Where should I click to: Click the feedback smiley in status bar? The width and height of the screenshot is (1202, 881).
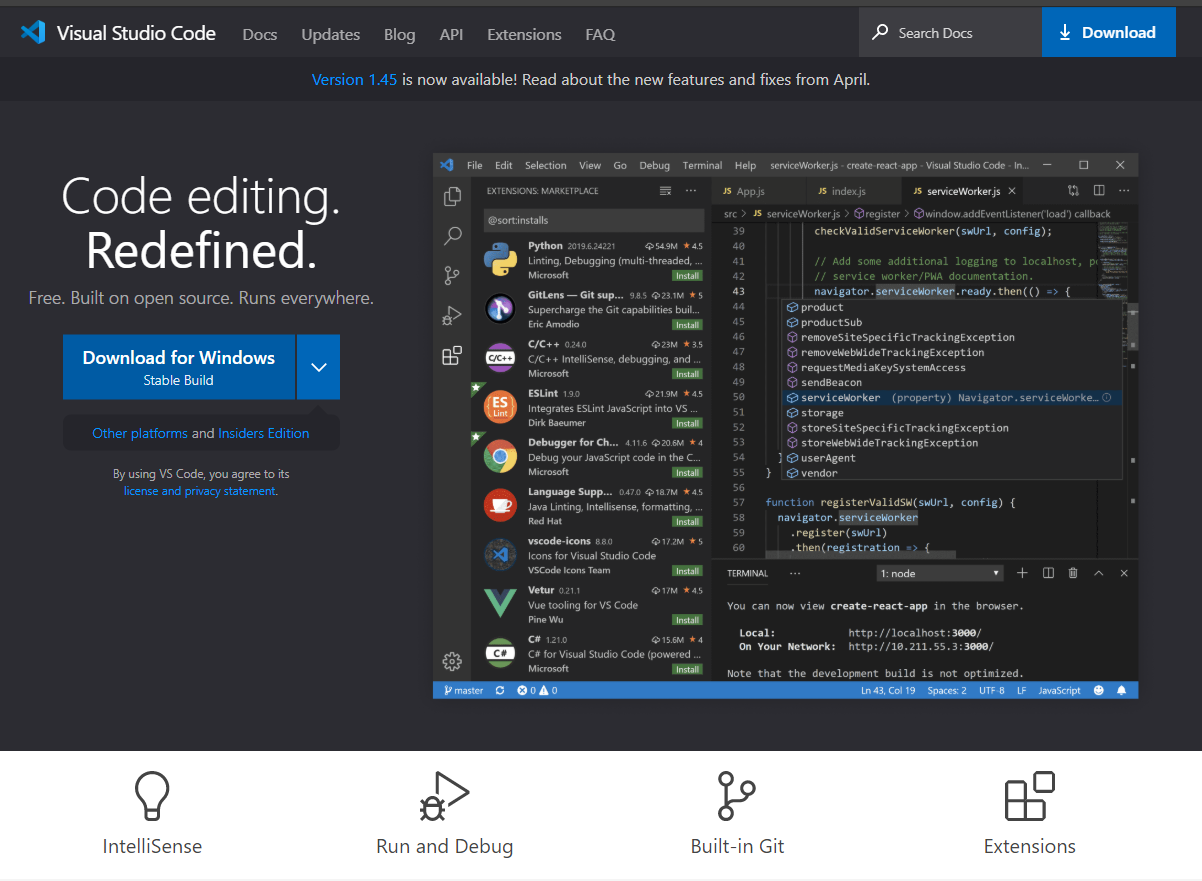click(x=1099, y=690)
